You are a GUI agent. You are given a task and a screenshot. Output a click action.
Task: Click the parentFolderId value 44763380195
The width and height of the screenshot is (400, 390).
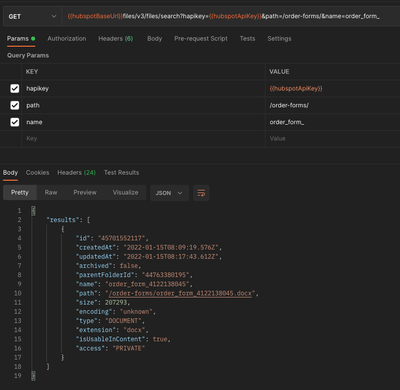pos(166,275)
